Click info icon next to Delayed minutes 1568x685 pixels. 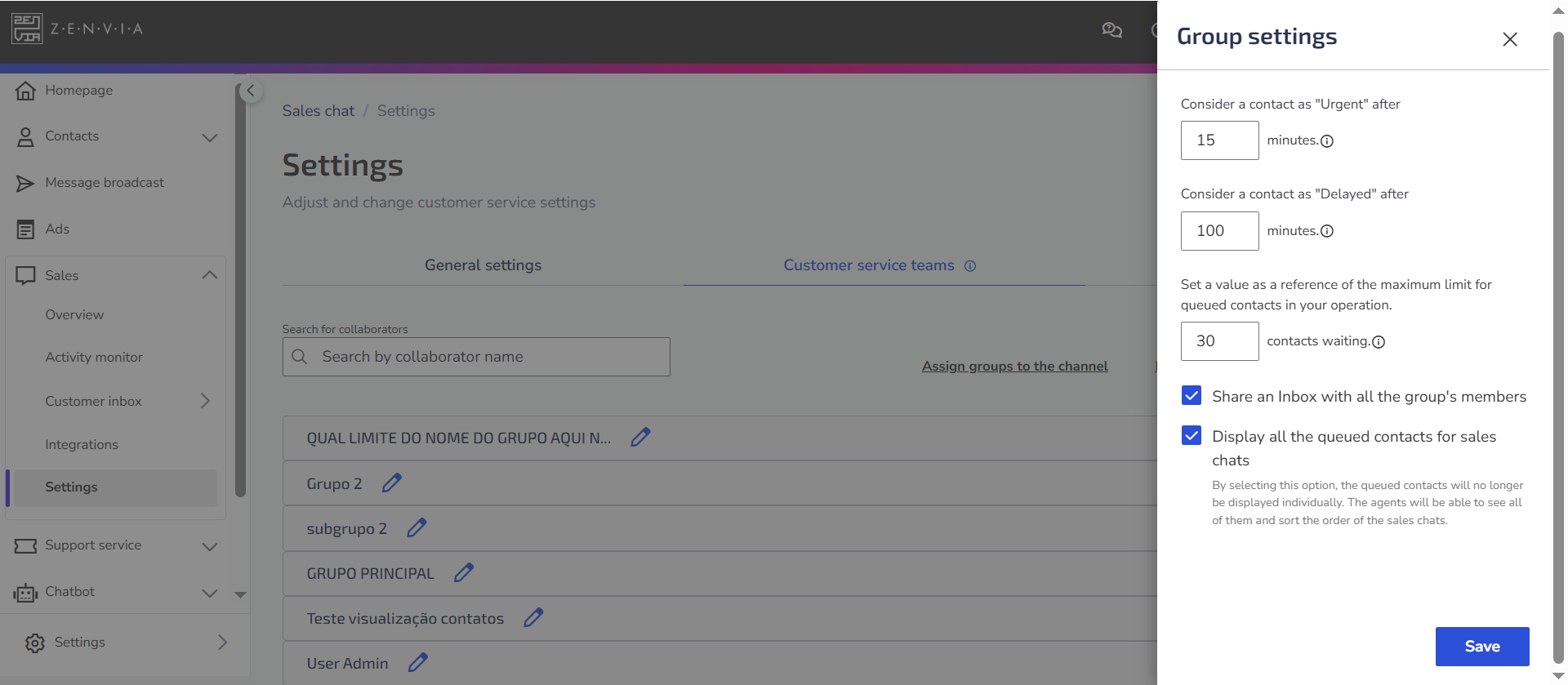point(1327,231)
